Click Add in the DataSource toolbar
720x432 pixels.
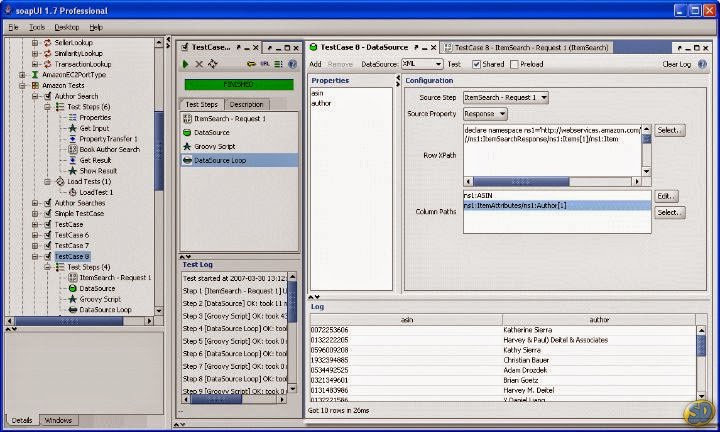coord(315,64)
